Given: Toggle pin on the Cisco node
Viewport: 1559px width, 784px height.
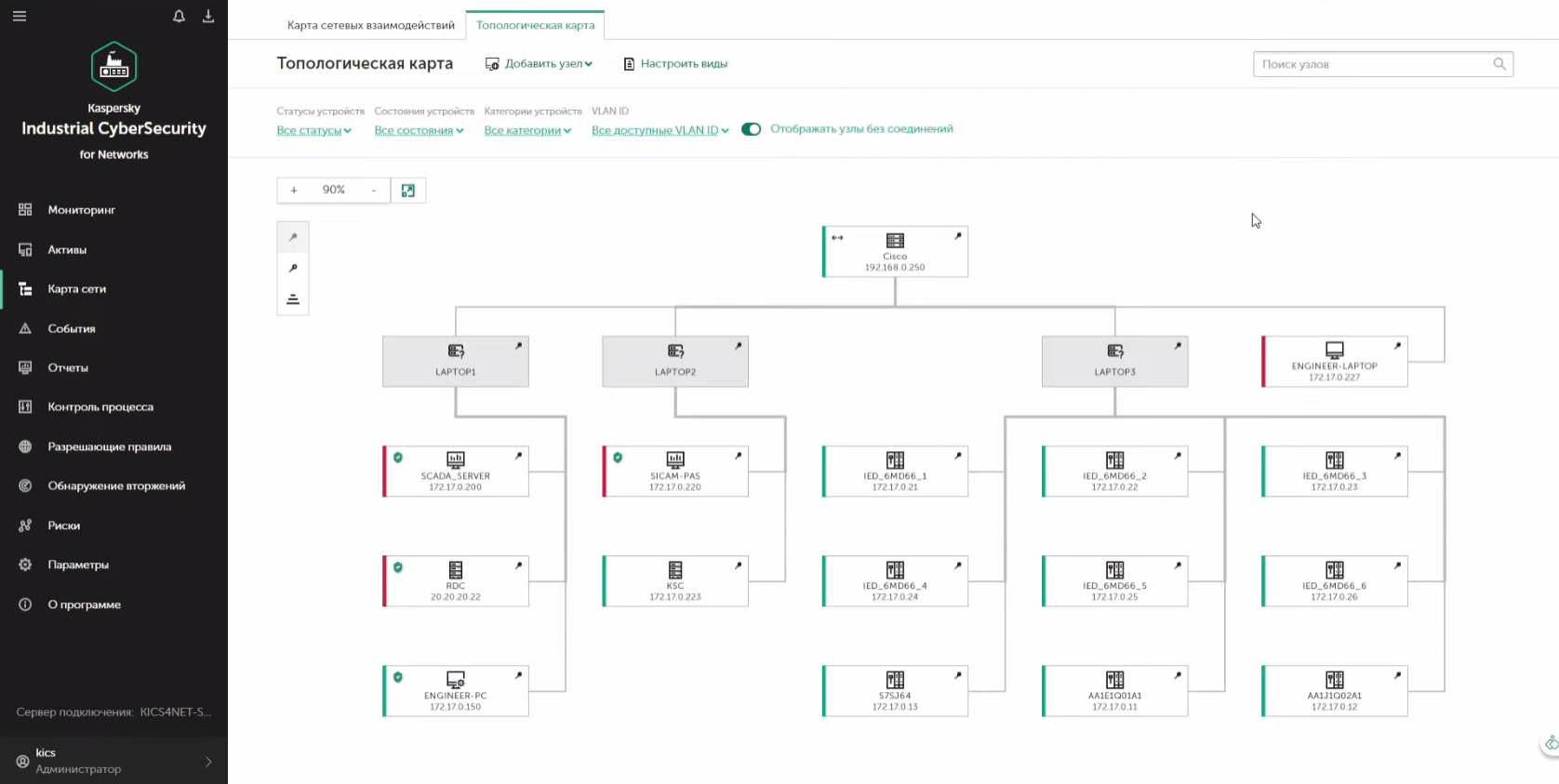Looking at the screenshot, I should (x=957, y=236).
